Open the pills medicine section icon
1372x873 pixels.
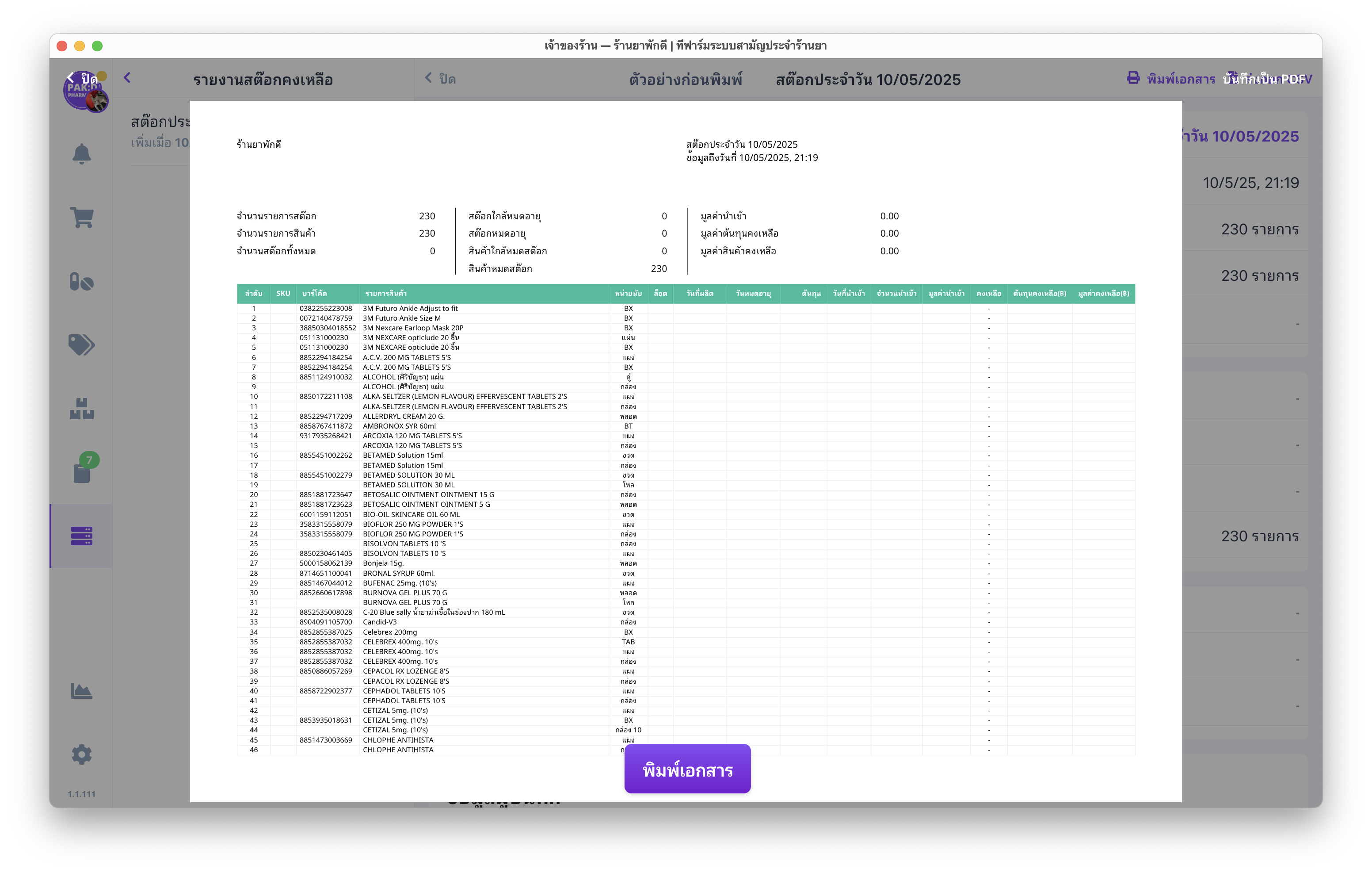coord(81,282)
